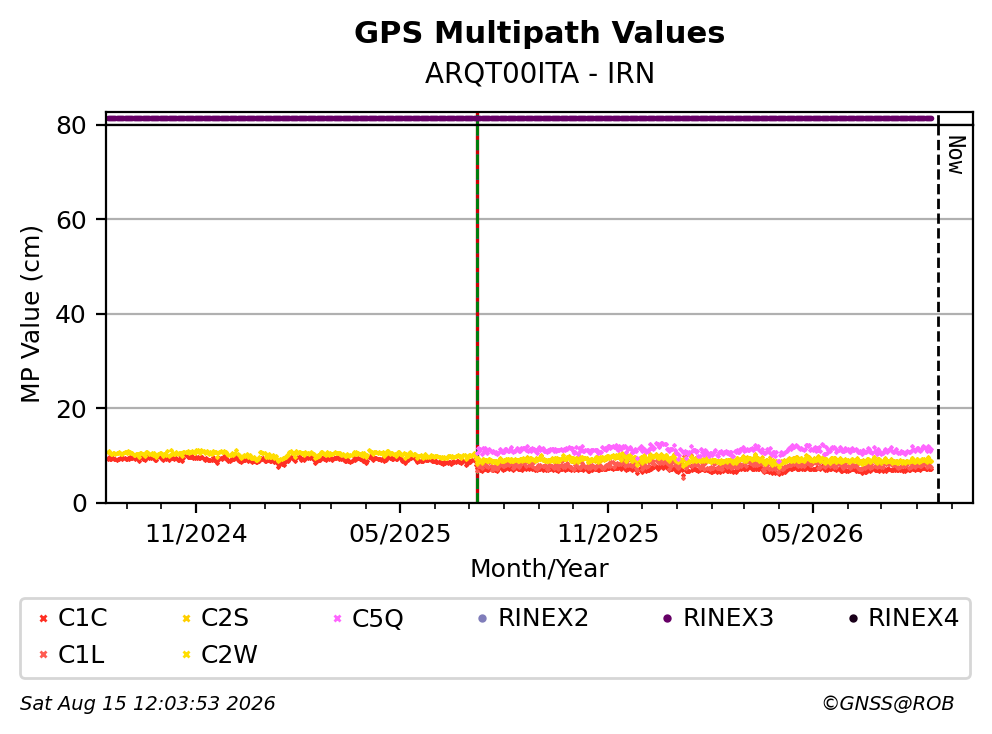Screen dimensions: 992x734
Task: Click the RINEX2 legend entry
Action: click(x=533, y=618)
